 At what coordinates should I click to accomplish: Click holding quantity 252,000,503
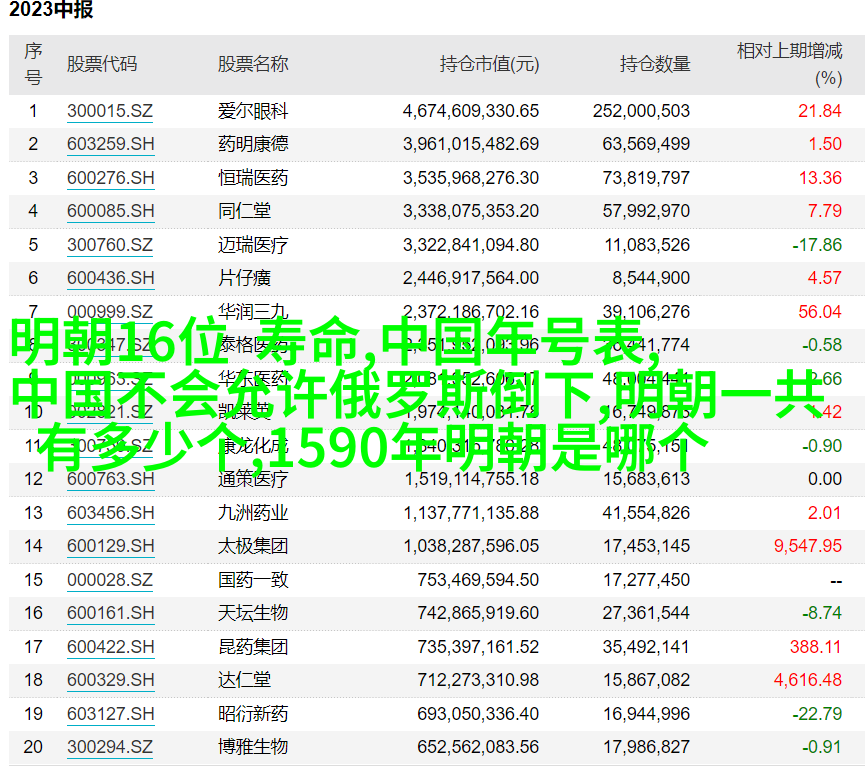point(642,111)
